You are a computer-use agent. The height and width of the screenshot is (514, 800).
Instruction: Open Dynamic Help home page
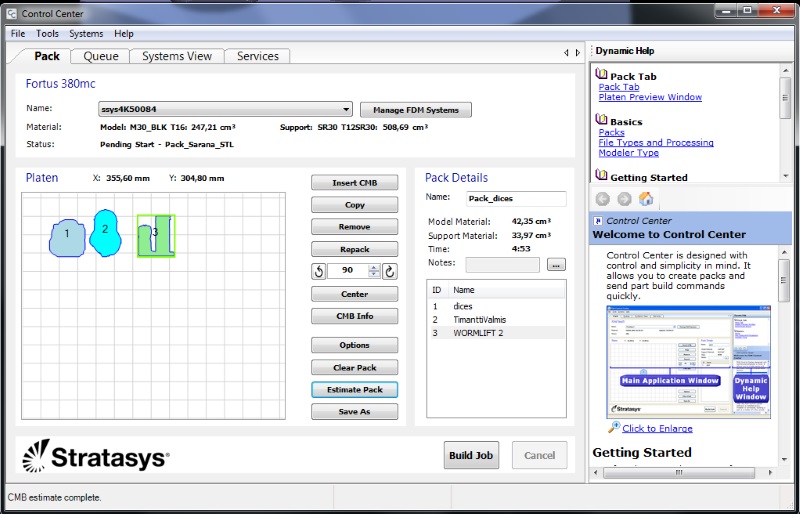point(646,199)
